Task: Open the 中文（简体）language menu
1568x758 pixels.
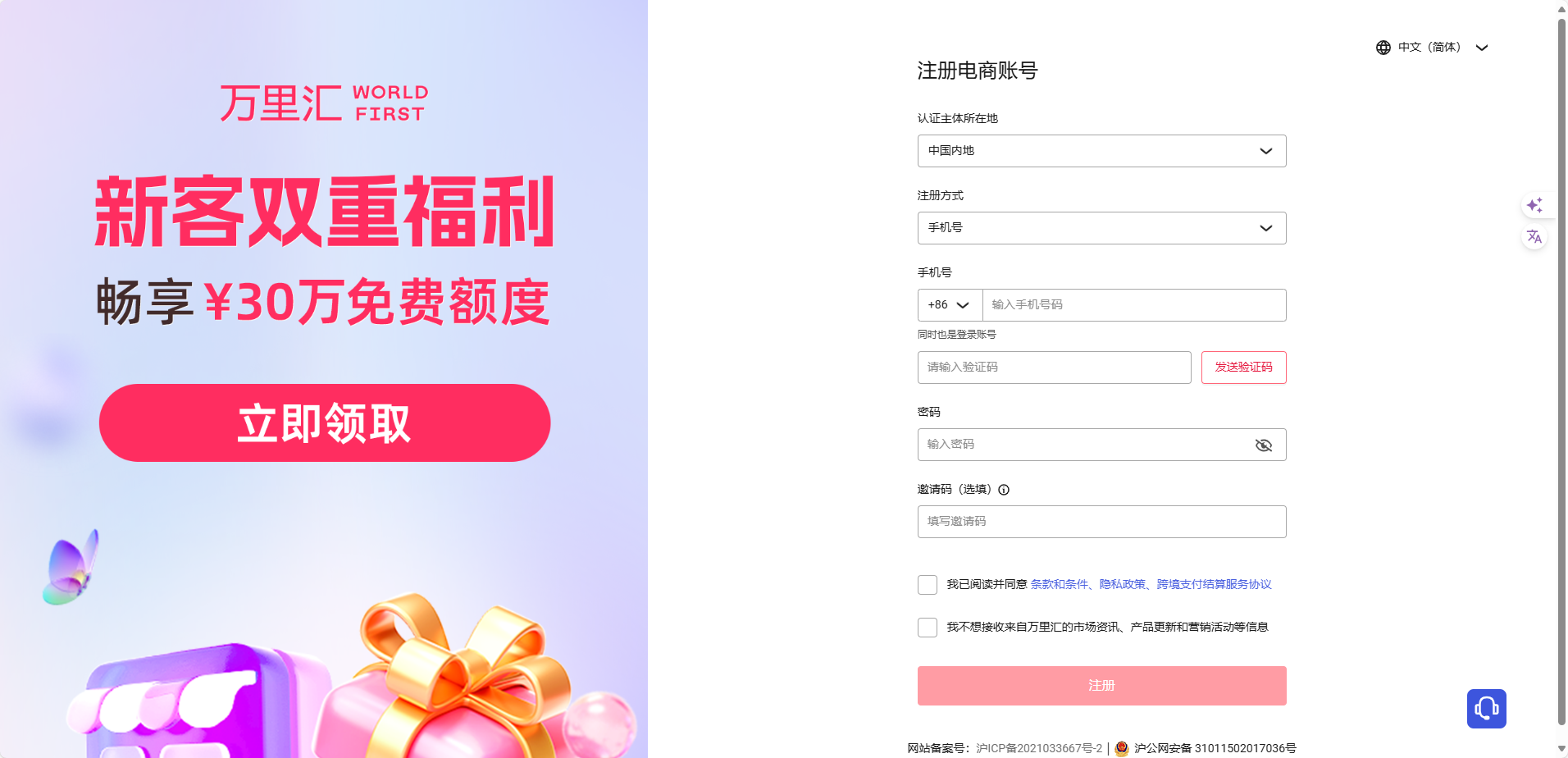Action: coord(1432,48)
